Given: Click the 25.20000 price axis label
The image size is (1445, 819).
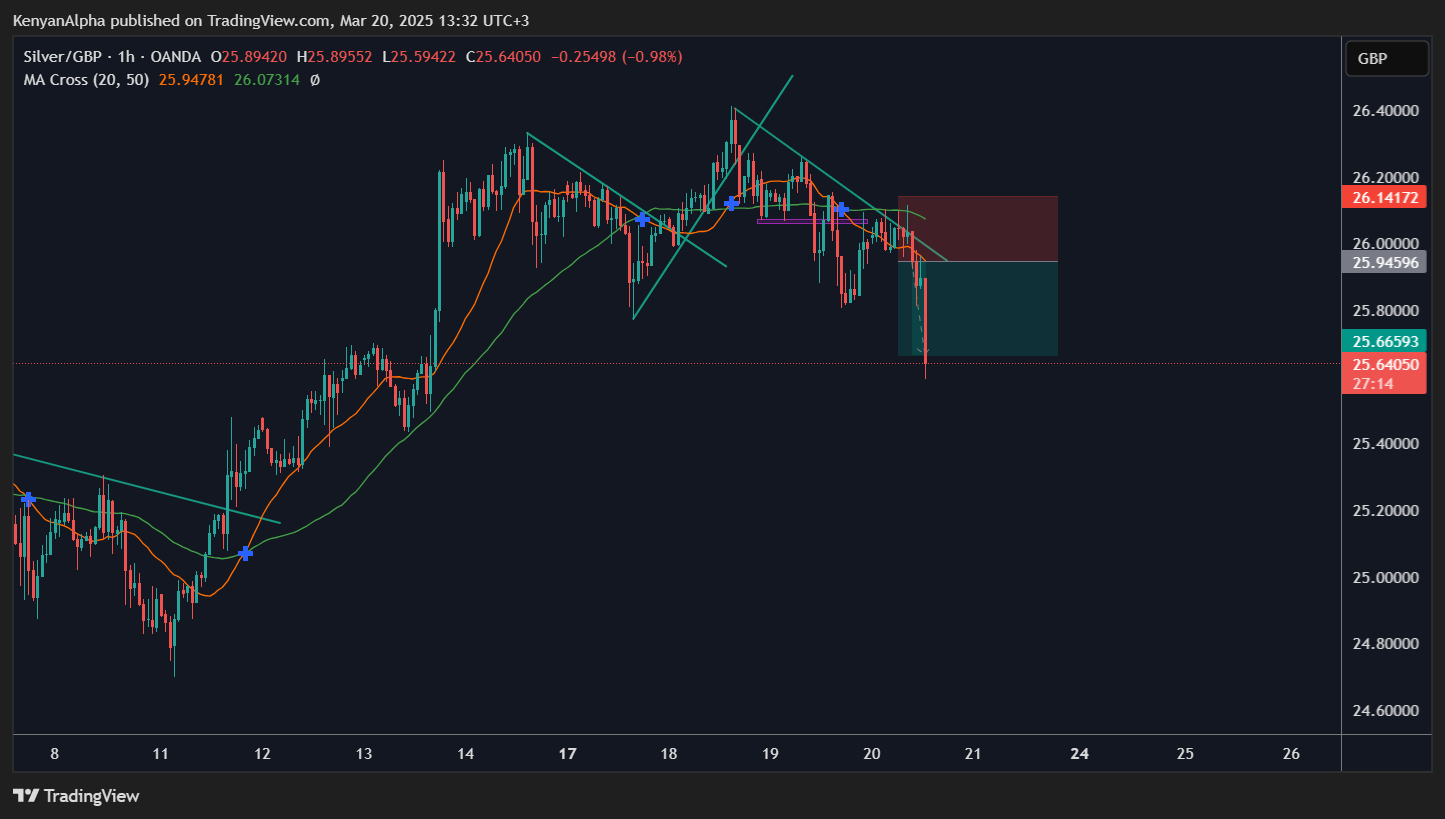Looking at the screenshot, I should coord(1385,510).
